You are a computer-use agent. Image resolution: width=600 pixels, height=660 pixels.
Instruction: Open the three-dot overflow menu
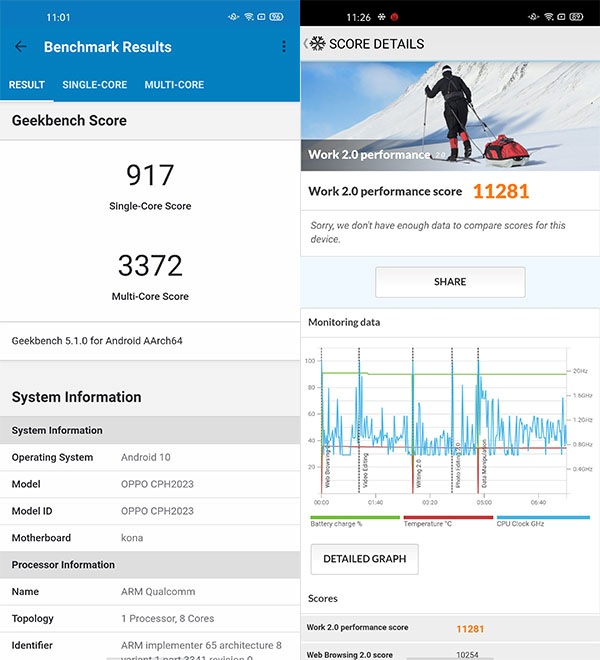pos(284,47)
